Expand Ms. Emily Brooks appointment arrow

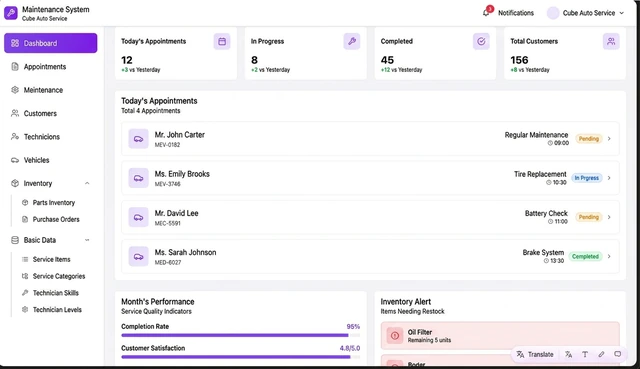tap(609, 178)
